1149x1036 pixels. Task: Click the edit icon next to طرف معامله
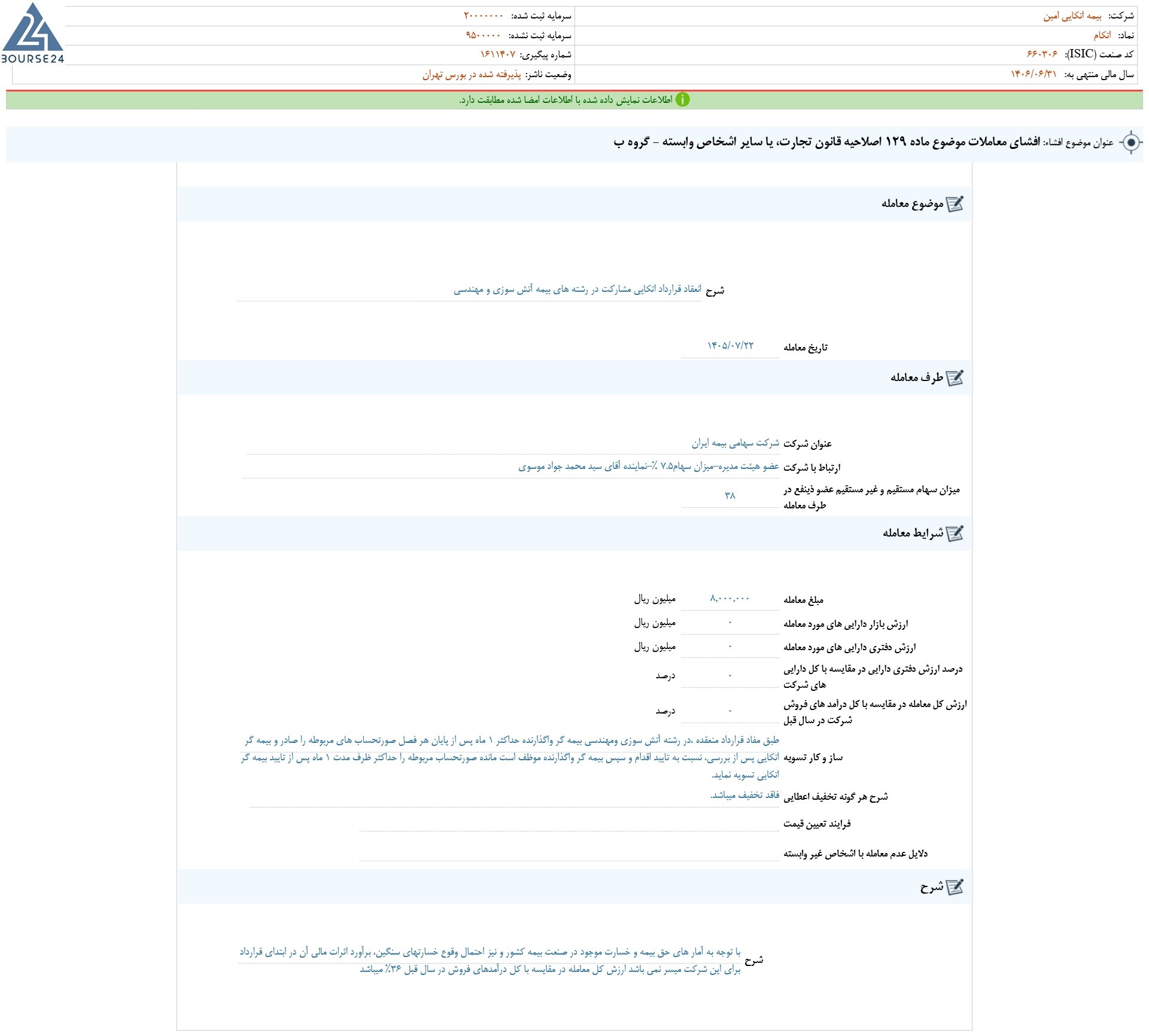coord(955,377)
